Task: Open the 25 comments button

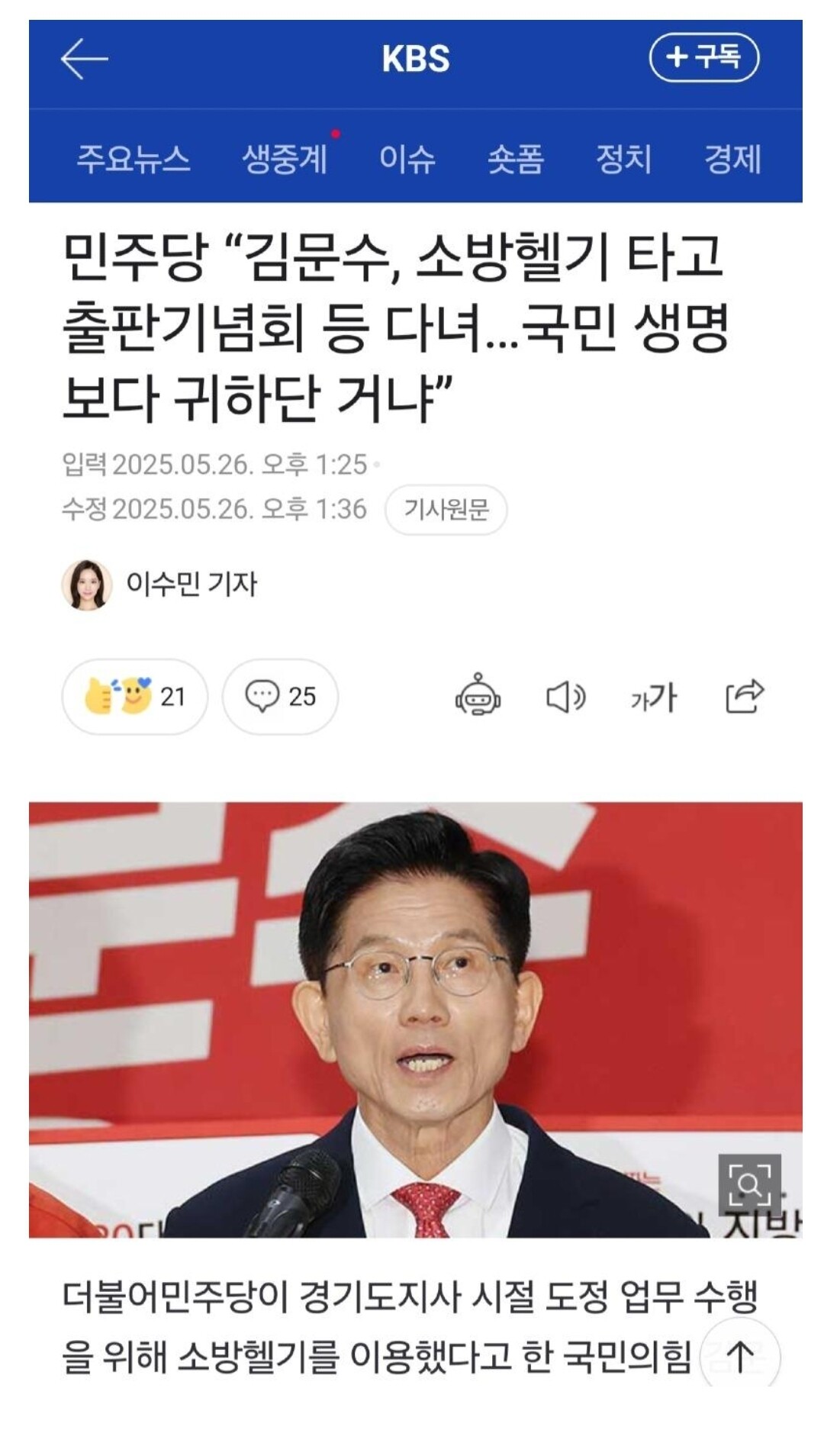Action: 280,697
